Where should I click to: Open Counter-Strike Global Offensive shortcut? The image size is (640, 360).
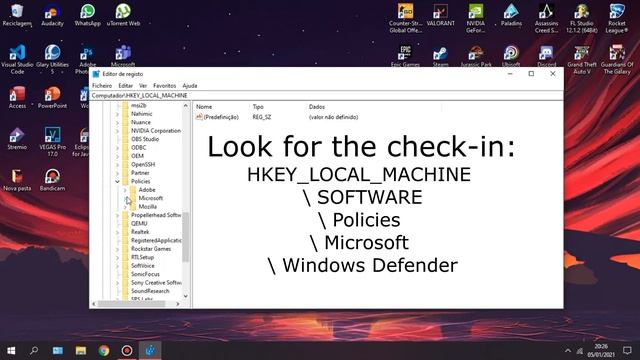(x=405, y=18)
